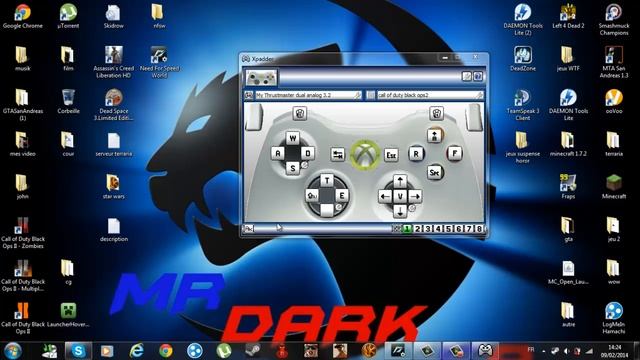Switch to Xpadder set 6

point(458,229)
